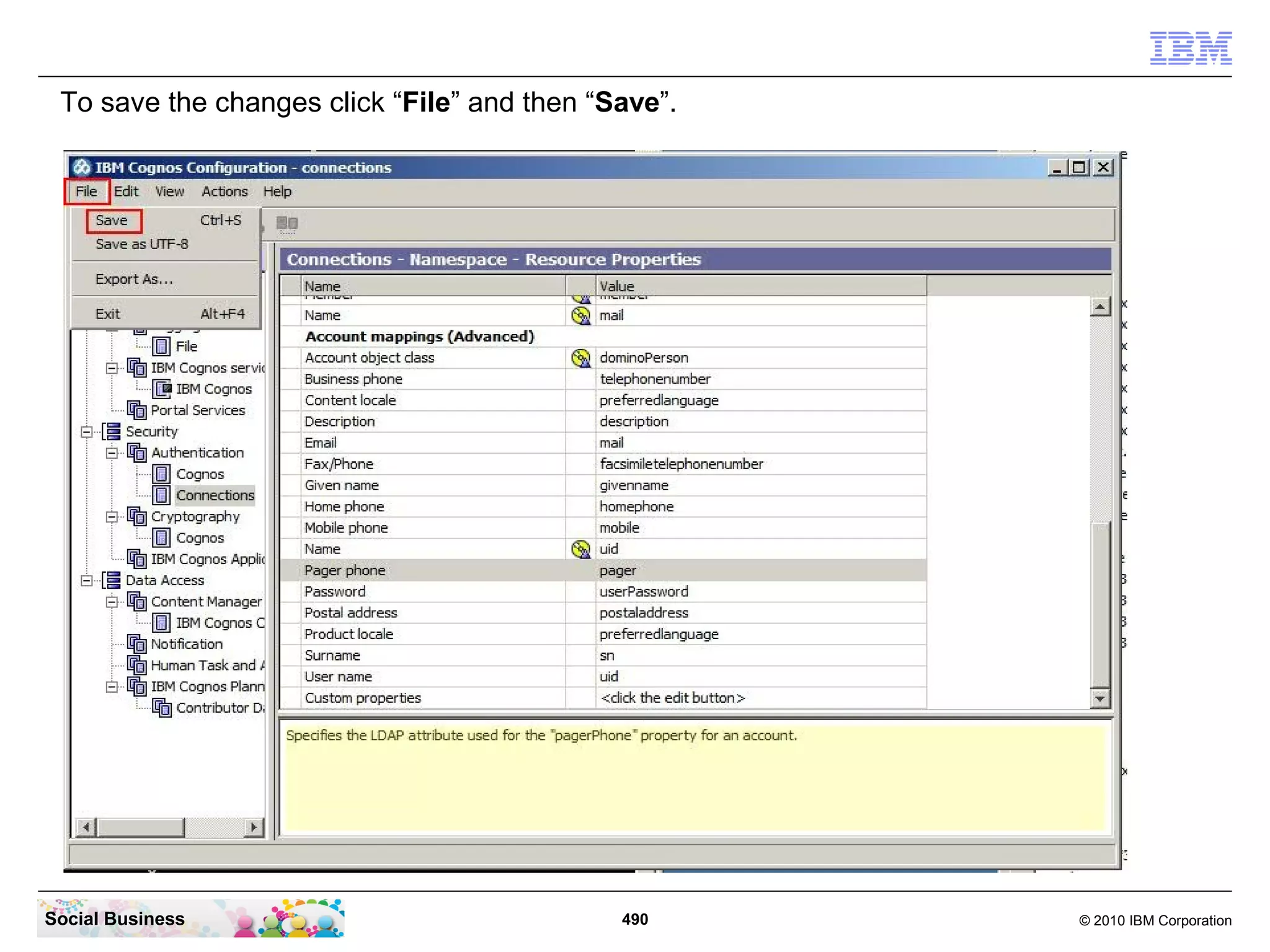The image size is (1270, 952).
Task: Select the Mobile phone property row
Action: tap(603, 528)
